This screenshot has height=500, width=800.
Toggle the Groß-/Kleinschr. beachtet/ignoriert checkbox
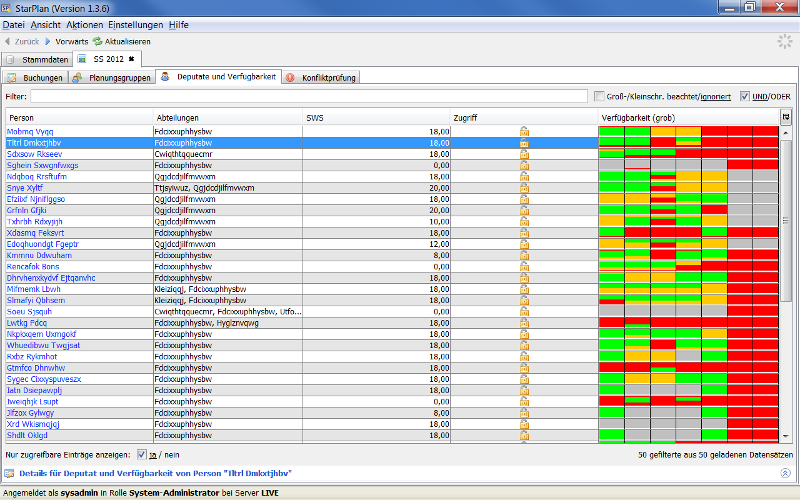coord(599,96)
